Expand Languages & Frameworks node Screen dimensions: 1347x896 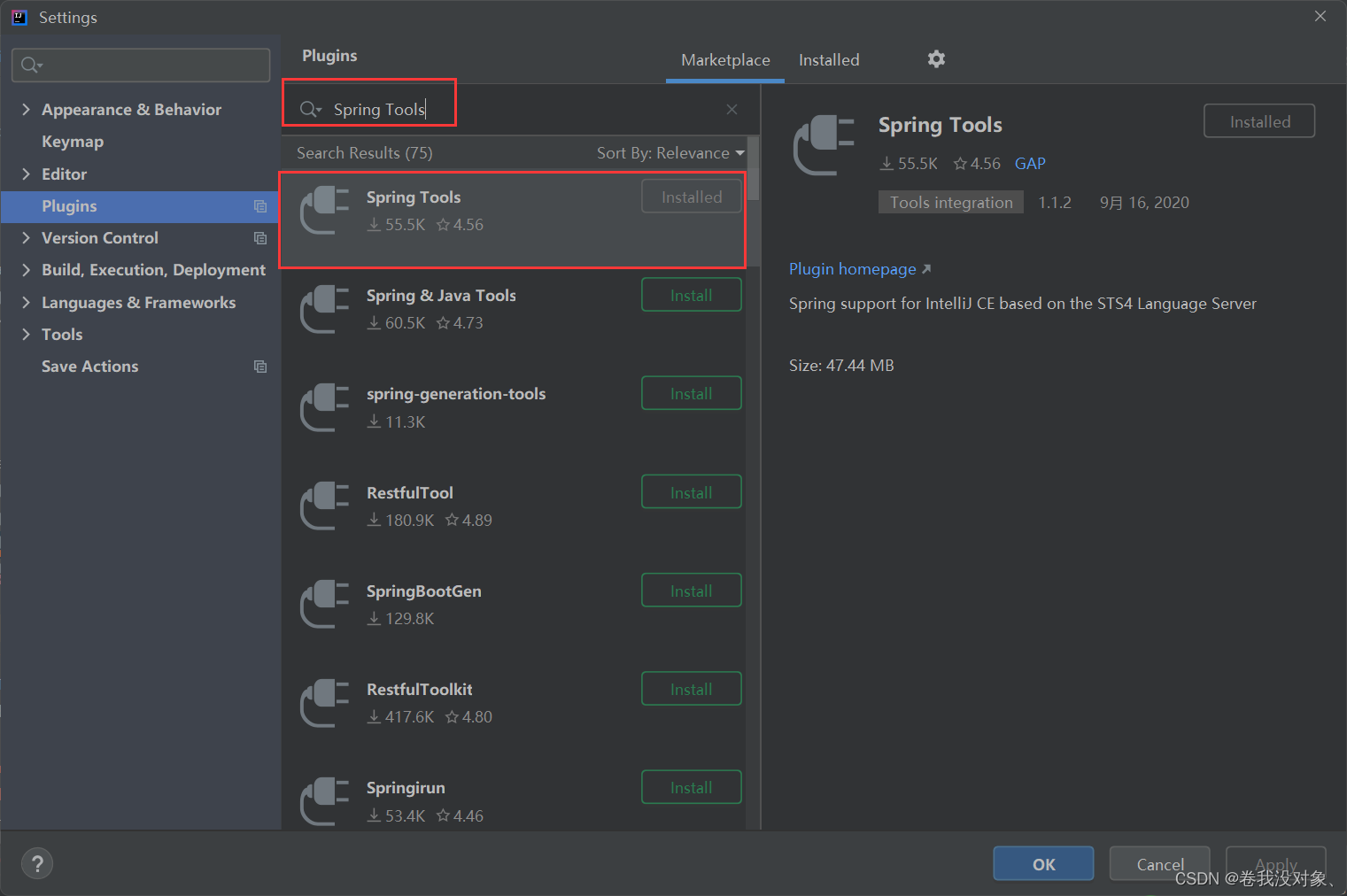(26, 303)
